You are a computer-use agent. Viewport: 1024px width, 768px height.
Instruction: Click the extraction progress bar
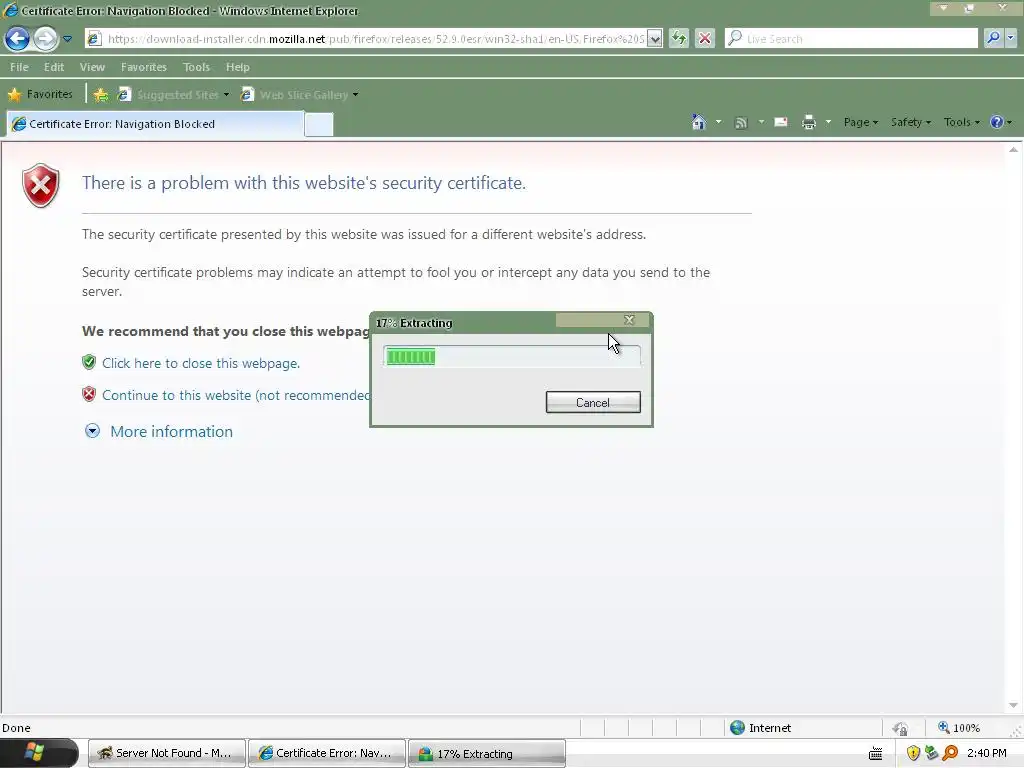click(511, 357)
